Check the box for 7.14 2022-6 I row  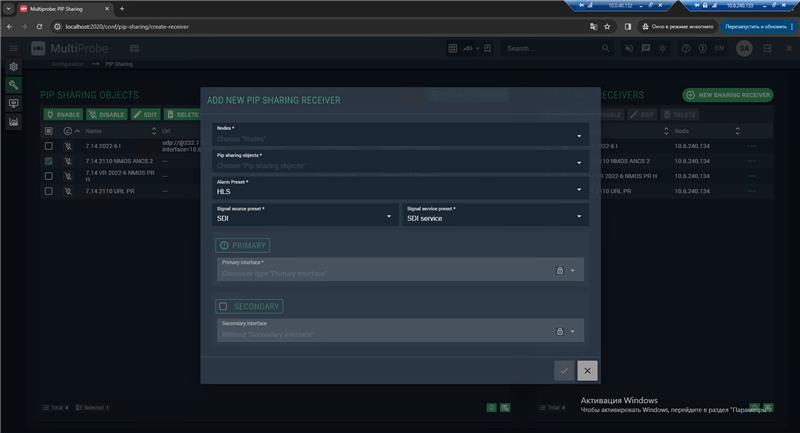coord(49,146)
